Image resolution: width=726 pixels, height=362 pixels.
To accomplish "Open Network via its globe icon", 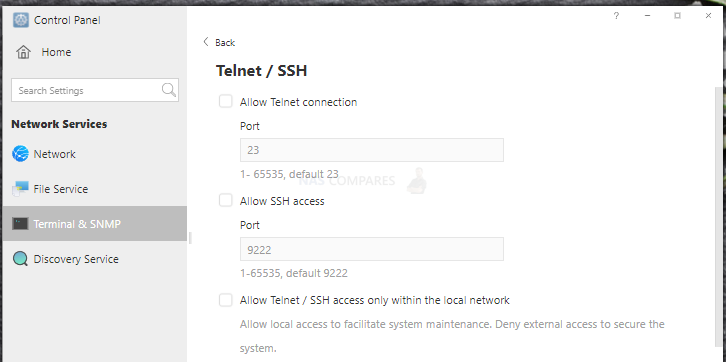I will click(20, 154).
